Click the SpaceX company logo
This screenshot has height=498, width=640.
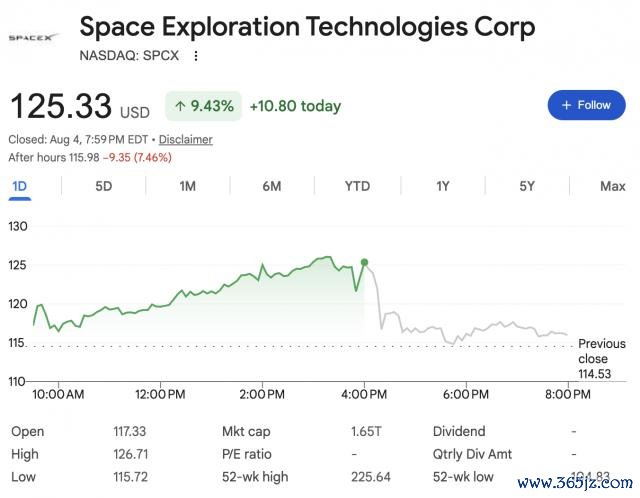tap(33, 38)
